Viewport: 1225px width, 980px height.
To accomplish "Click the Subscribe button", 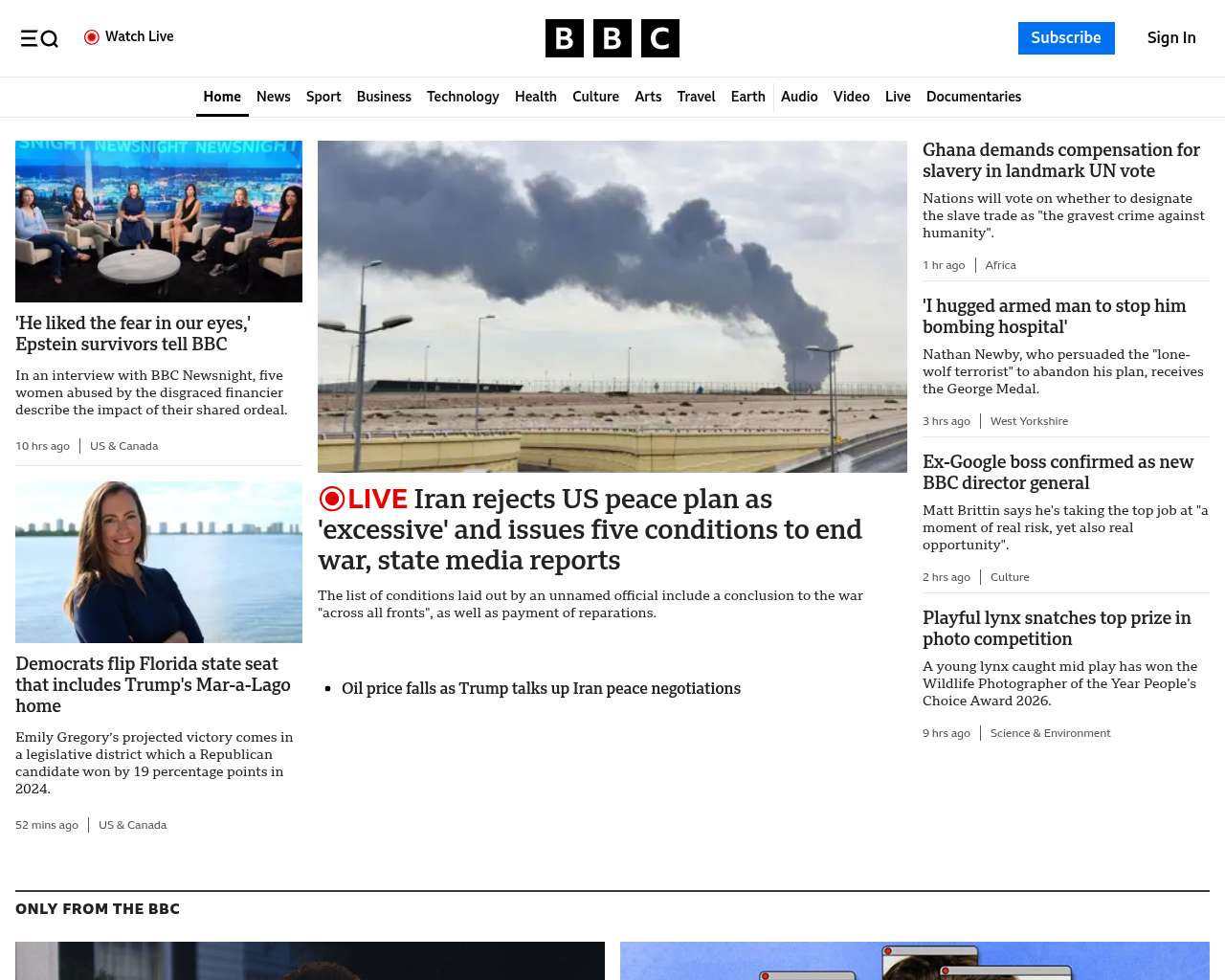I will pos(1066,38).
